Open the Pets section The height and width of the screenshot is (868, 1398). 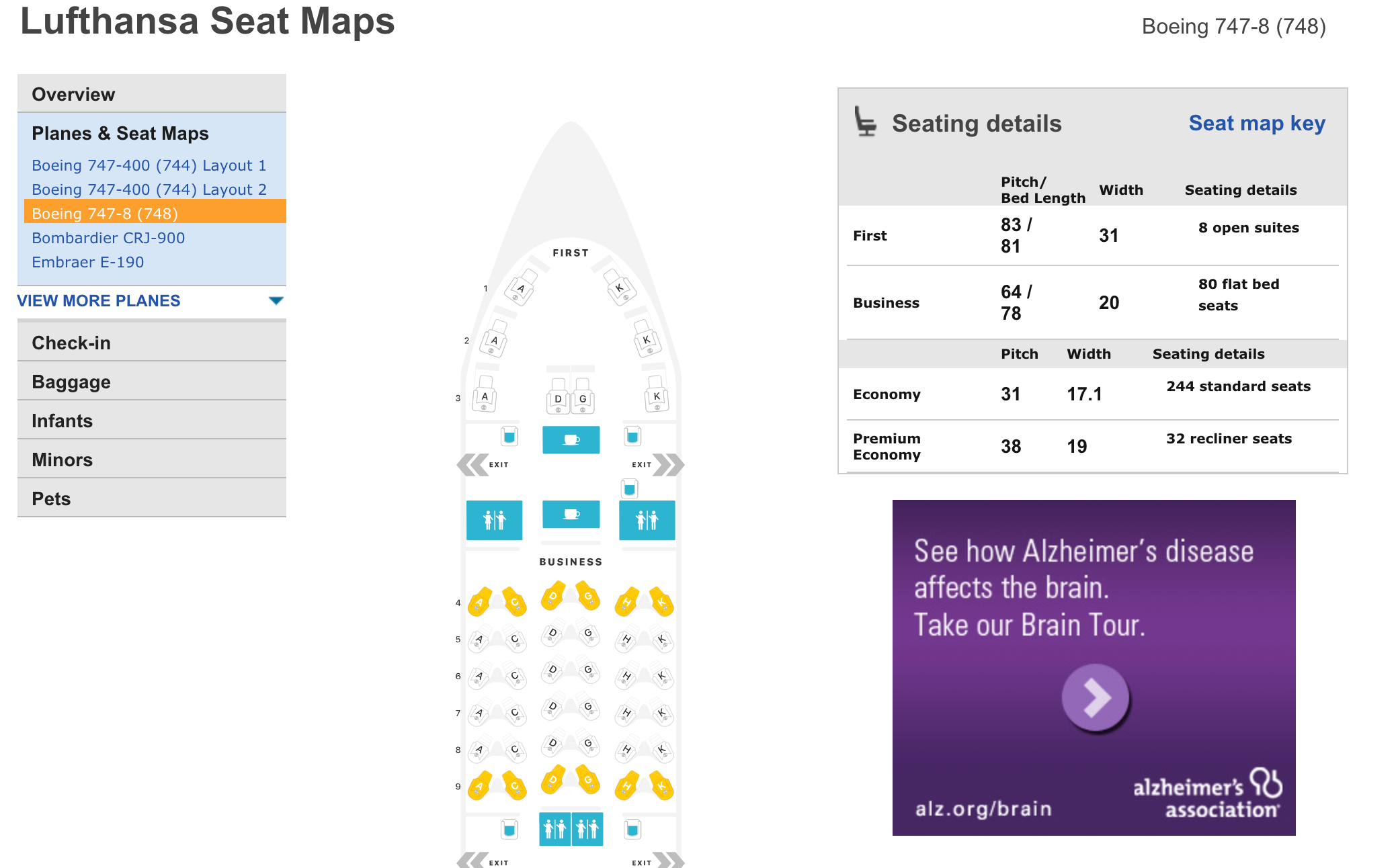pos(51,498)
